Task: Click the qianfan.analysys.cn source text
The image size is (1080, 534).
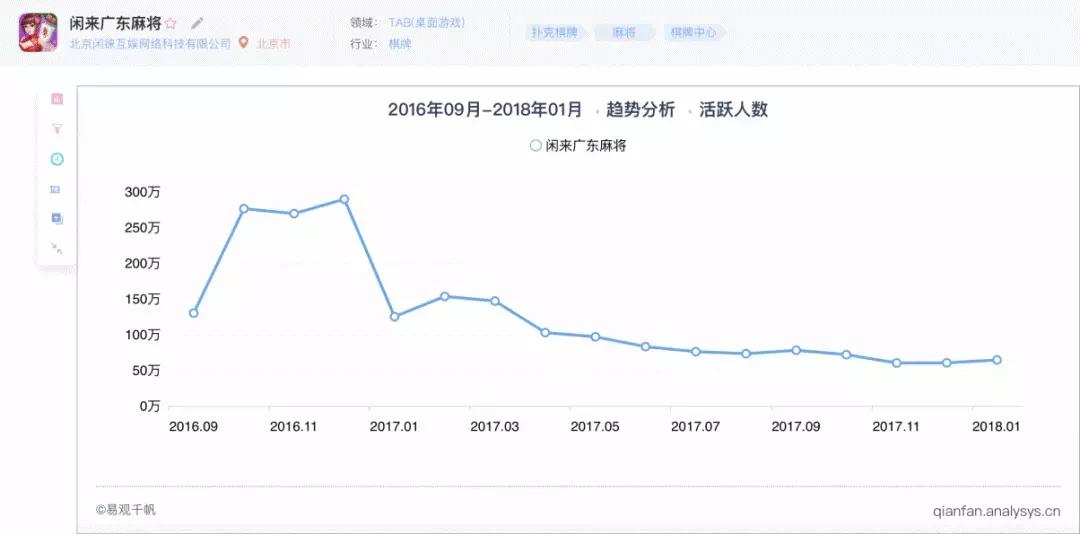Action: 997,511
